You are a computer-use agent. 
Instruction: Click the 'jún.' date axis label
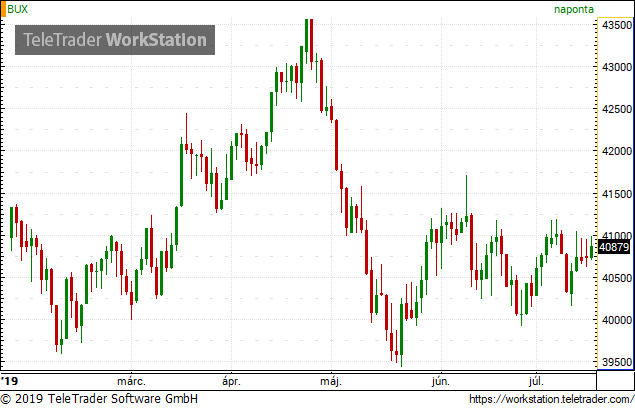[x=441, y=381]
